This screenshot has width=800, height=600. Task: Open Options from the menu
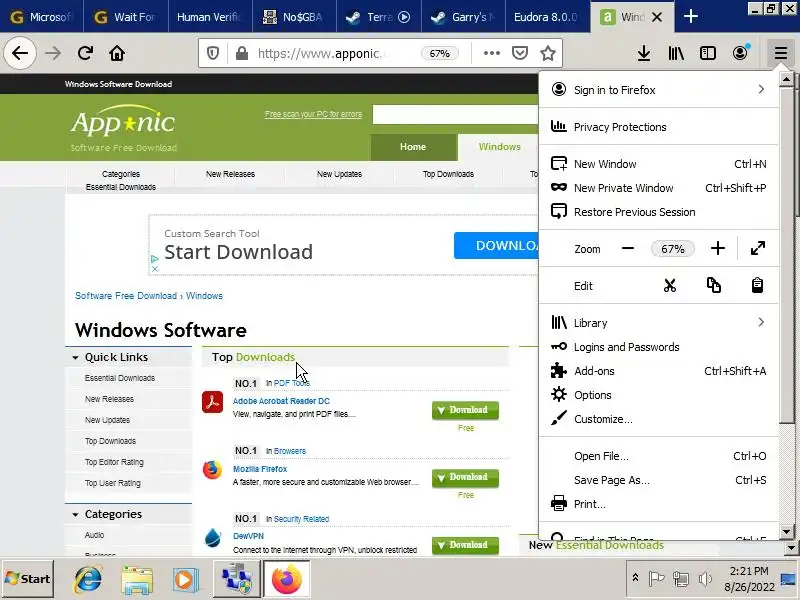point(659,395)
